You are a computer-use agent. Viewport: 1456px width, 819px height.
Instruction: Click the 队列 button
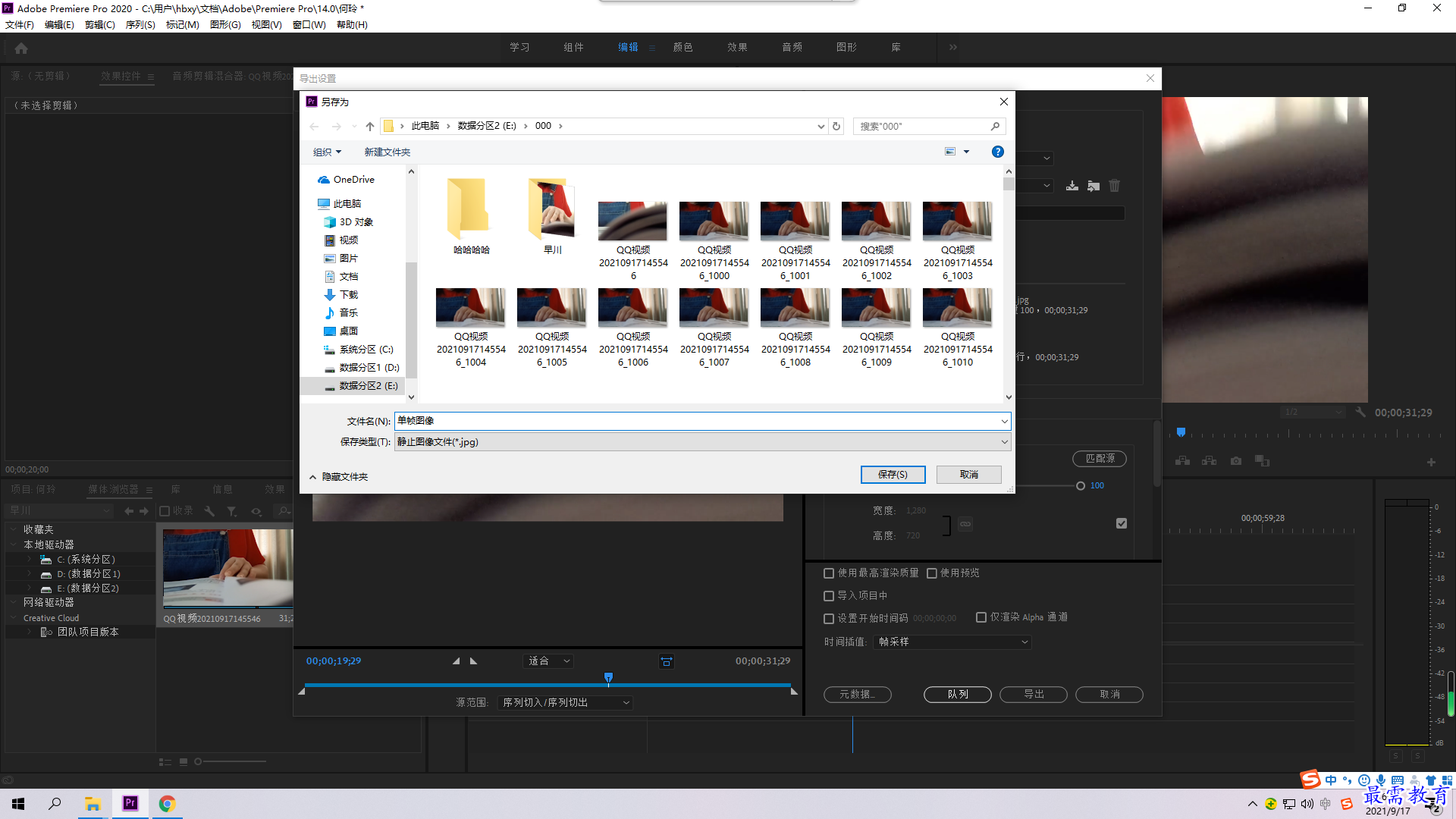coord(957,695)
